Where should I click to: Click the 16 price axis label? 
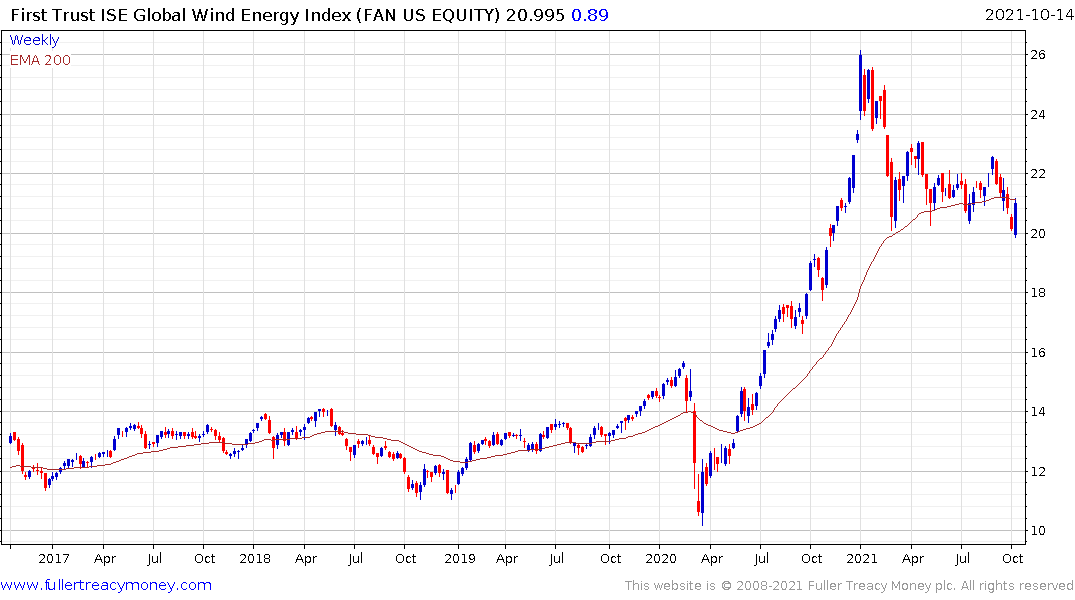click(x=1038, y=352)
